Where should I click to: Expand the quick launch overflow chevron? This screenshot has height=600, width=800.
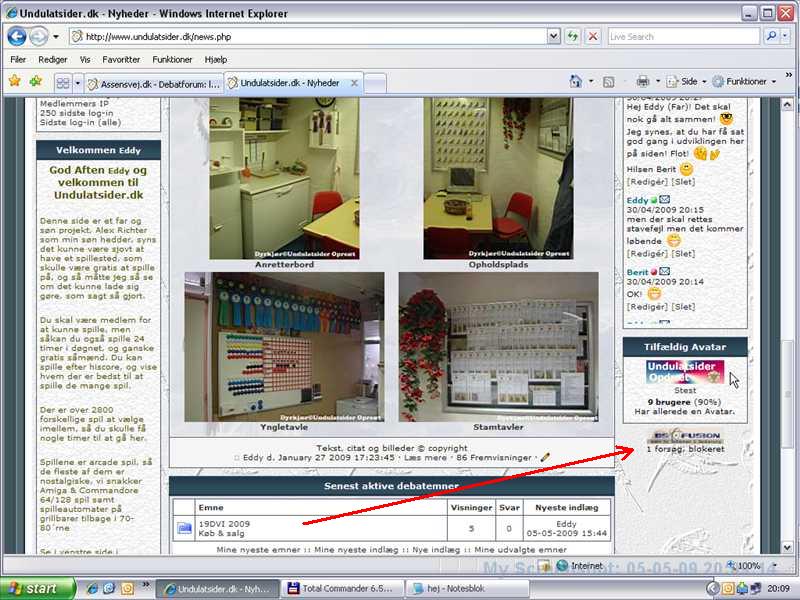[146, 585]
